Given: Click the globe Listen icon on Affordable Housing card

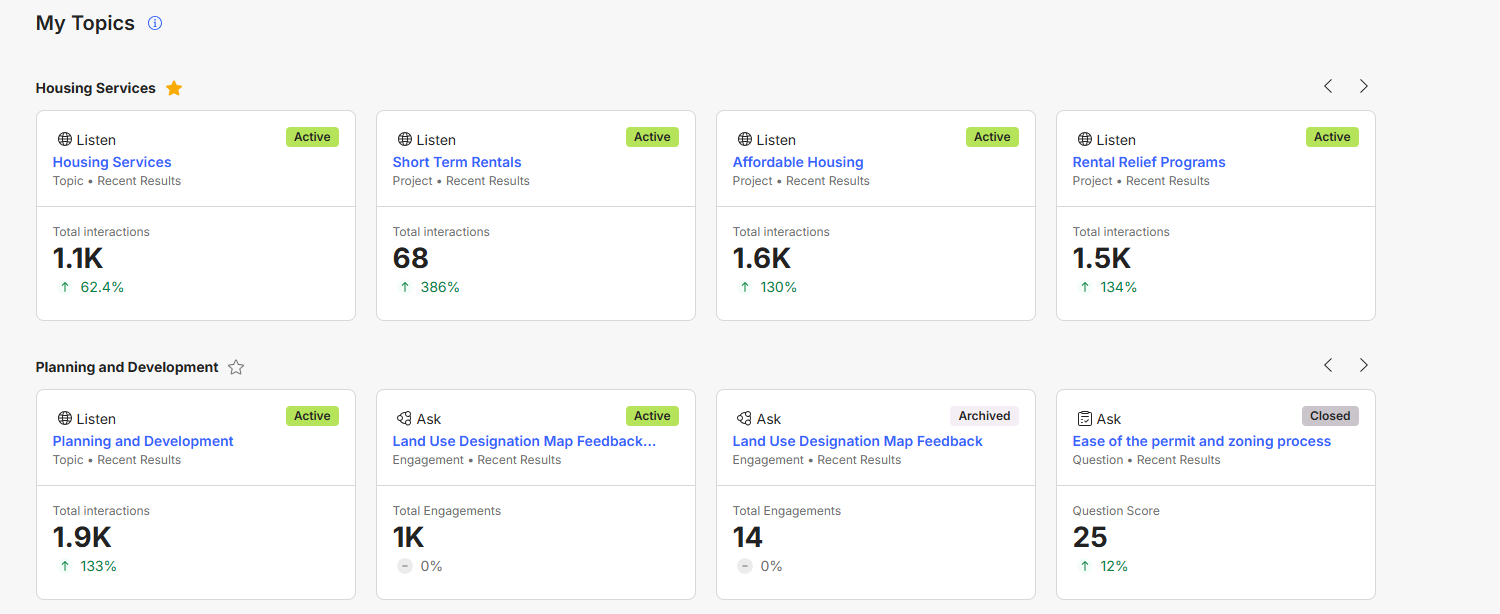Looking at the screenshot, I should coord(744,140).
